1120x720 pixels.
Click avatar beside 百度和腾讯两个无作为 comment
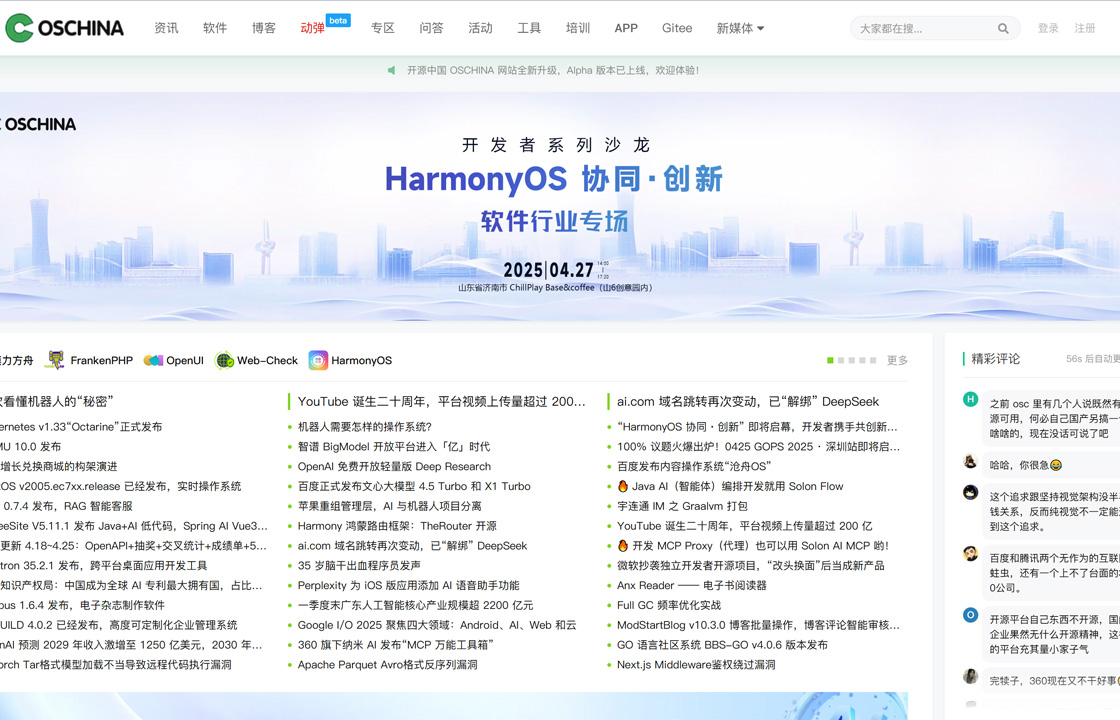[x=970, y=554]
